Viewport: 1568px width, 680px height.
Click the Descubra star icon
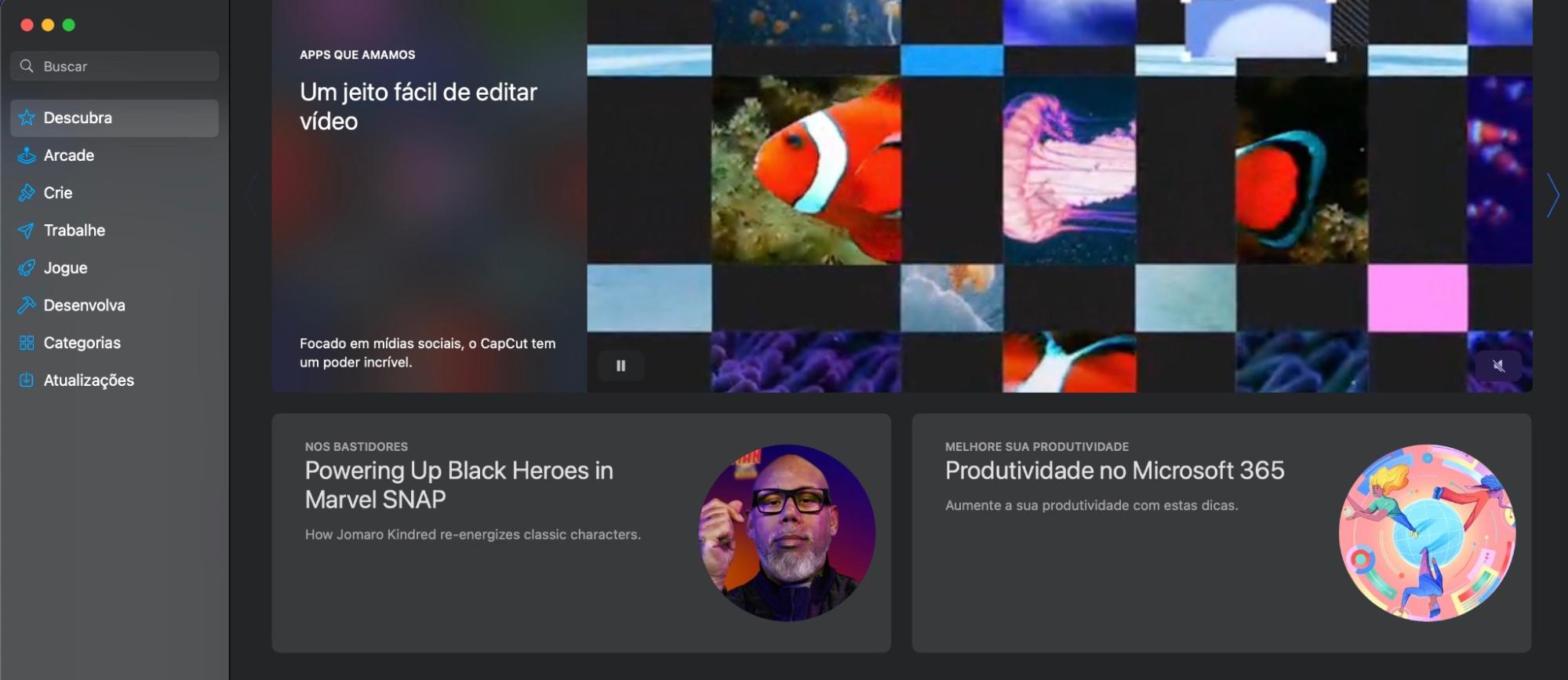coord(27,118)
